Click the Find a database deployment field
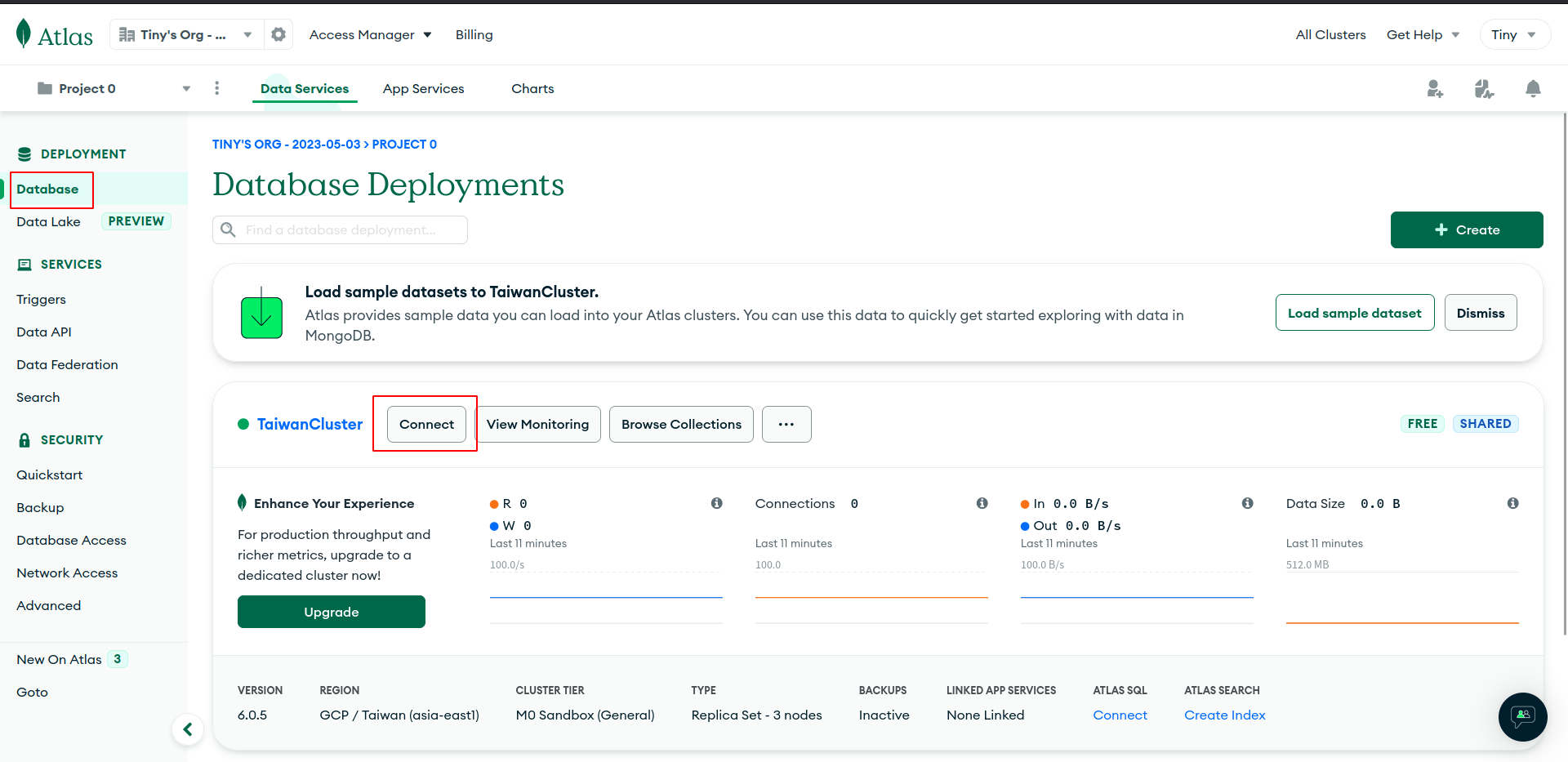The height and width of the screenshot is (762, 1568). coord(340,230)
